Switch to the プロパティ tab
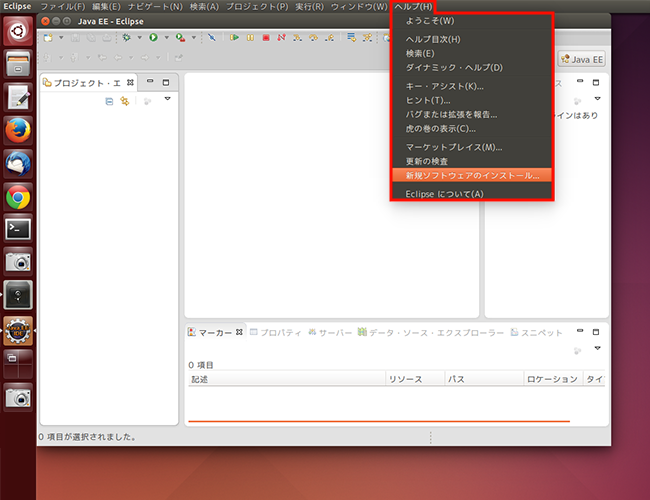 pos(276,333)
